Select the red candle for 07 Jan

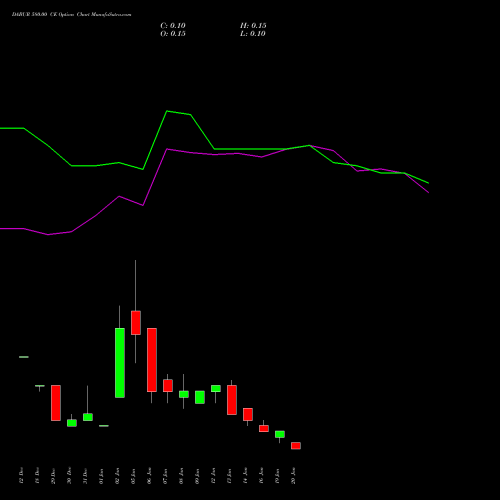click(168, 385)
